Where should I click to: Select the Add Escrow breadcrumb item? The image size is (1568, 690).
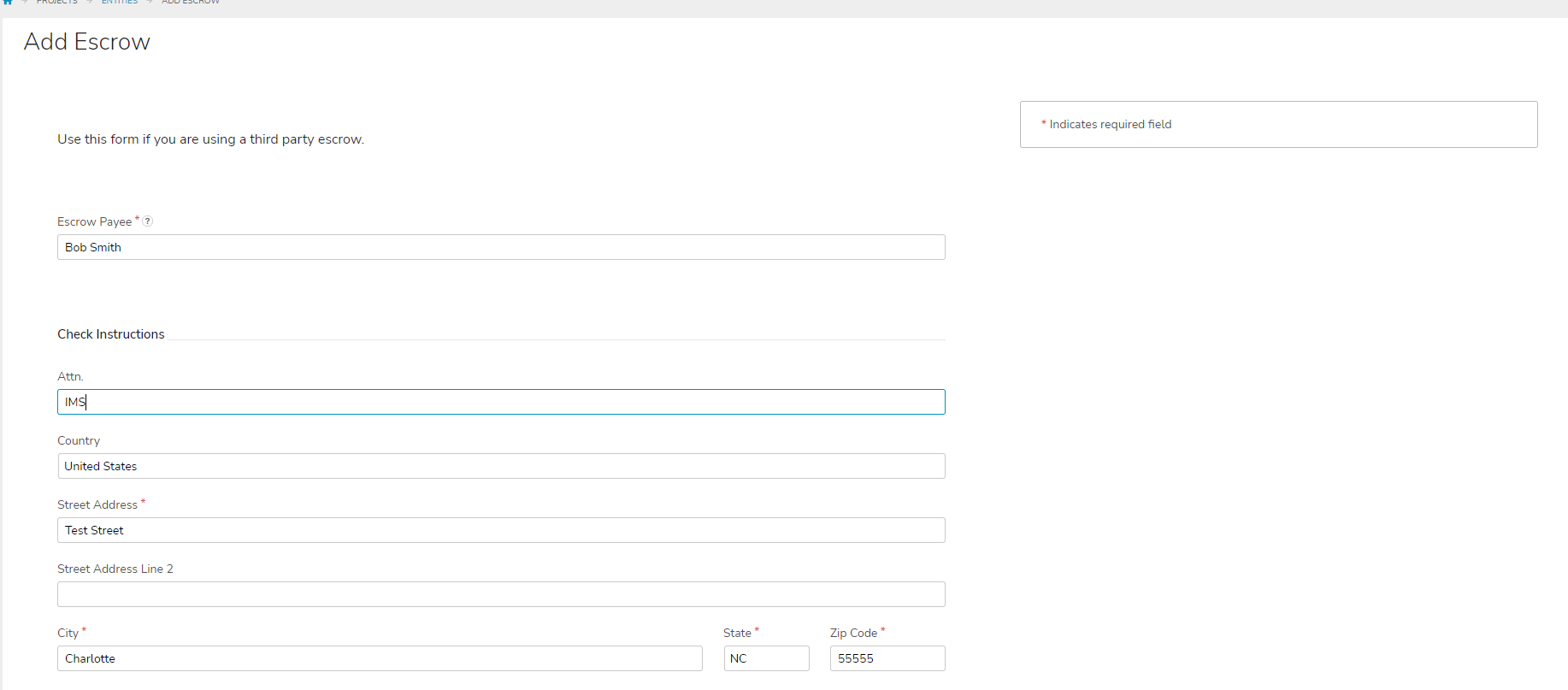click(x=191, y=3)
